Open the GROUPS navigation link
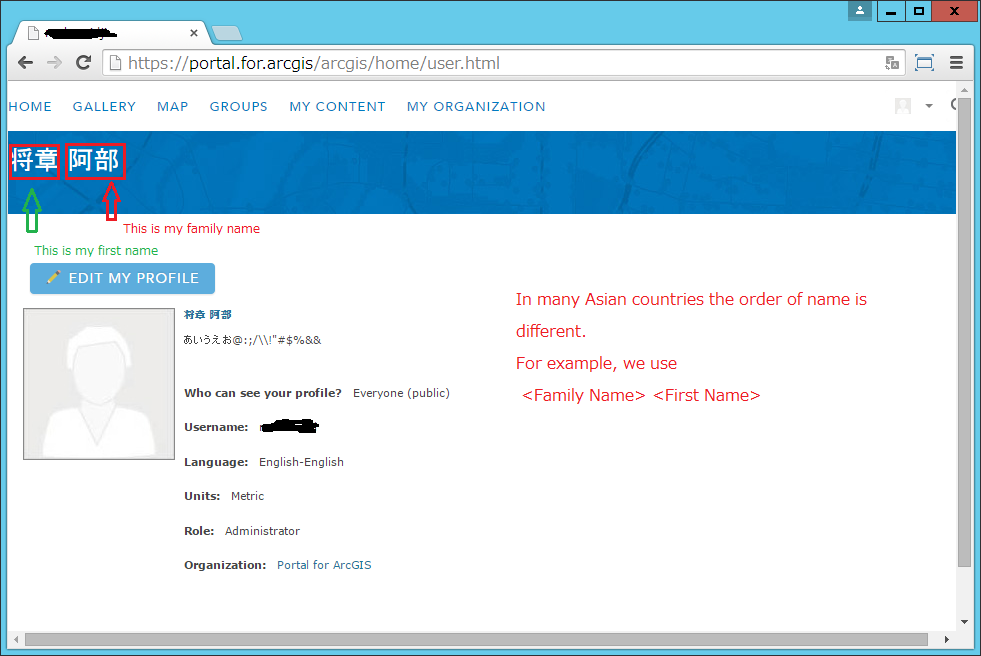981x656 pixels. (238, 106)
